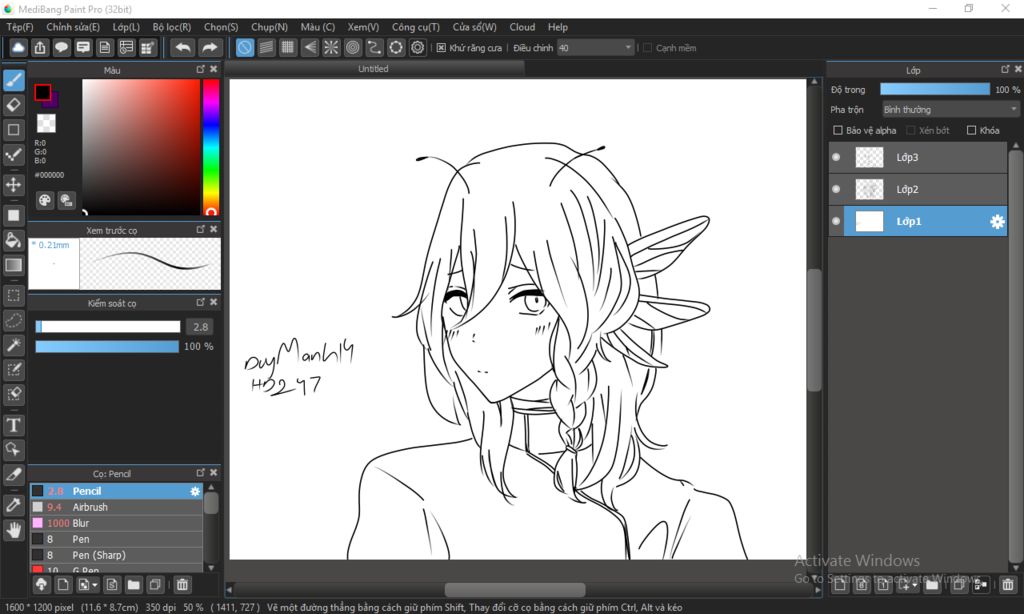Screen dimensions: 1024x614
Task: Select Pen (Sharp) in brush list
Action: [x=117, y=555]
